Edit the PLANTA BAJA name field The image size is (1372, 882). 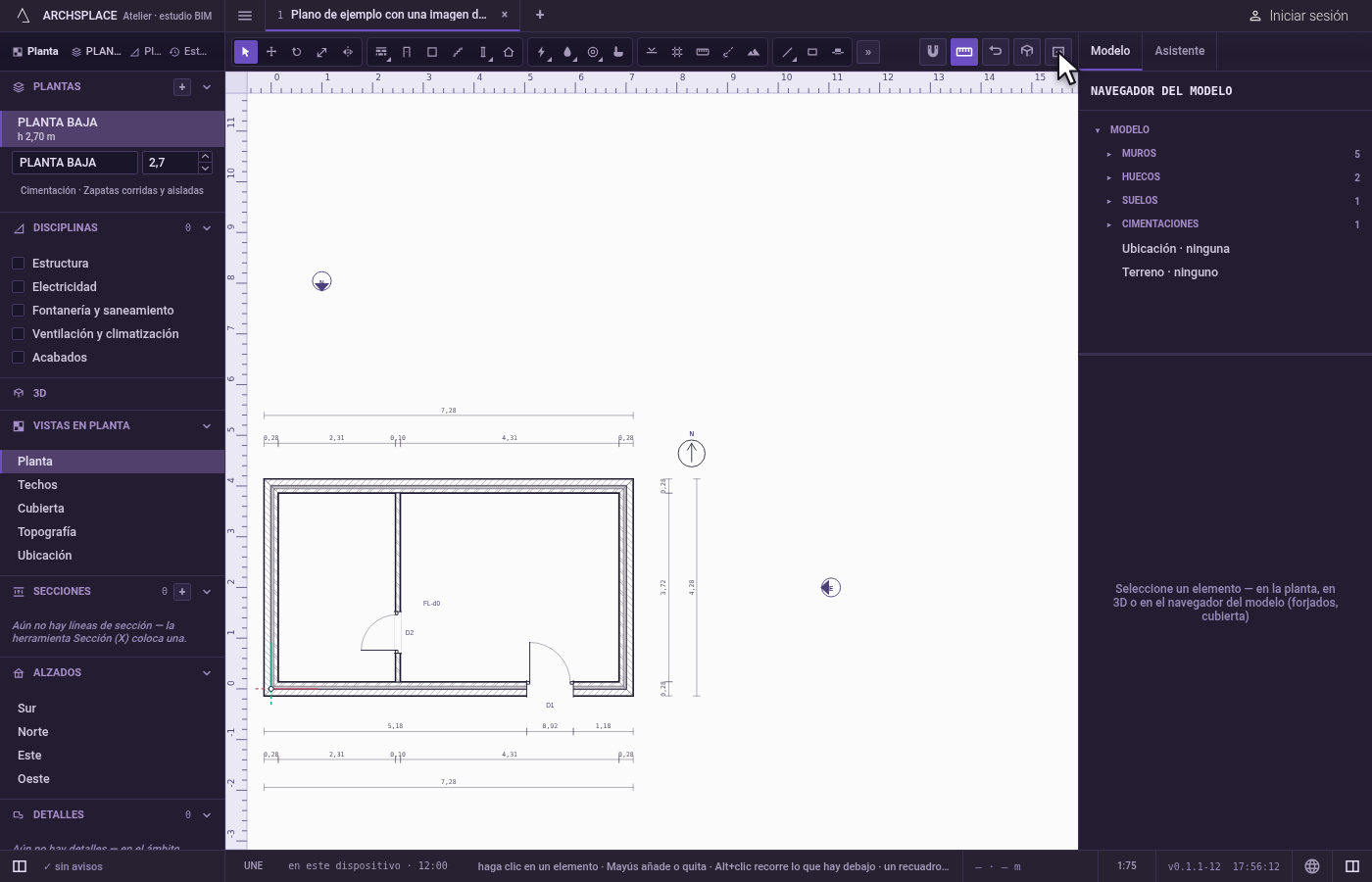(x=74, y=163)
